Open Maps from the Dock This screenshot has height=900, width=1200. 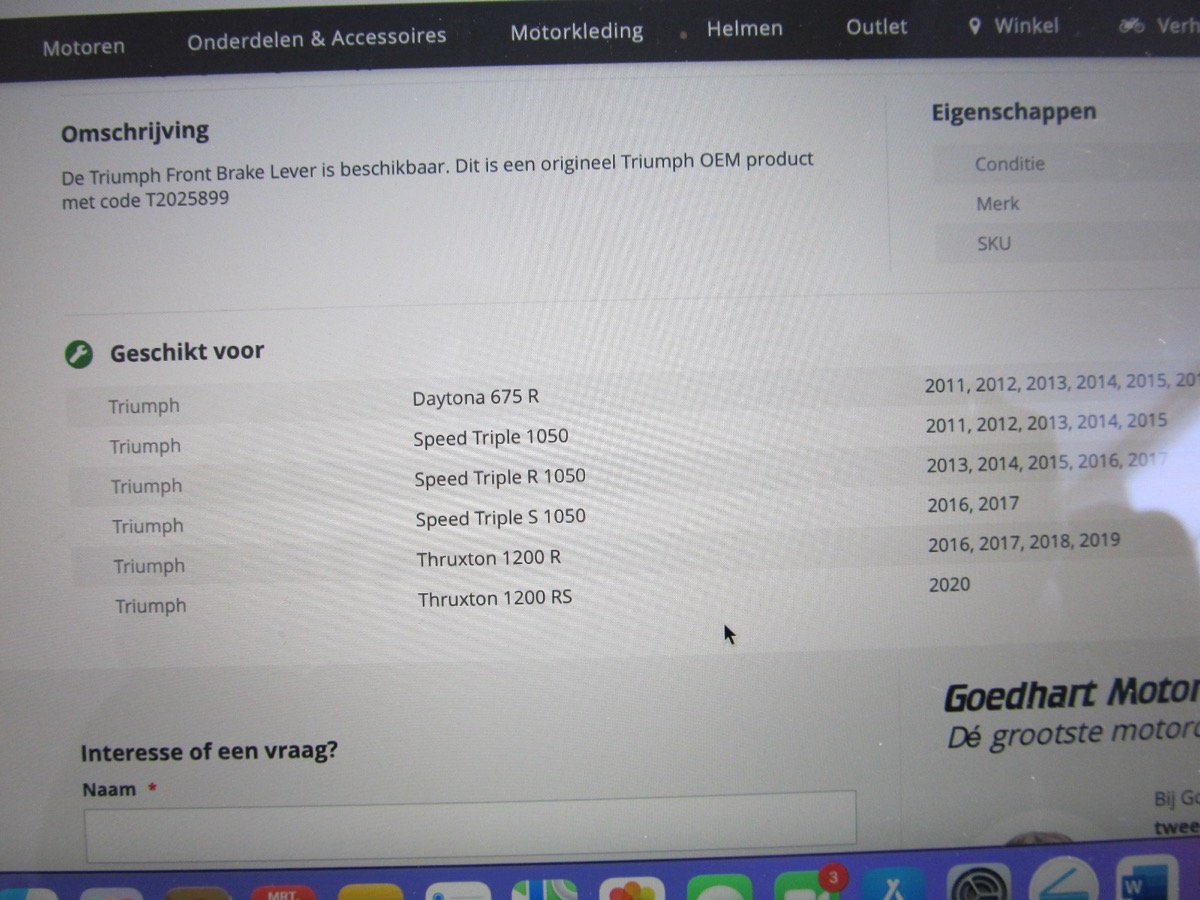tap(545, 890)
